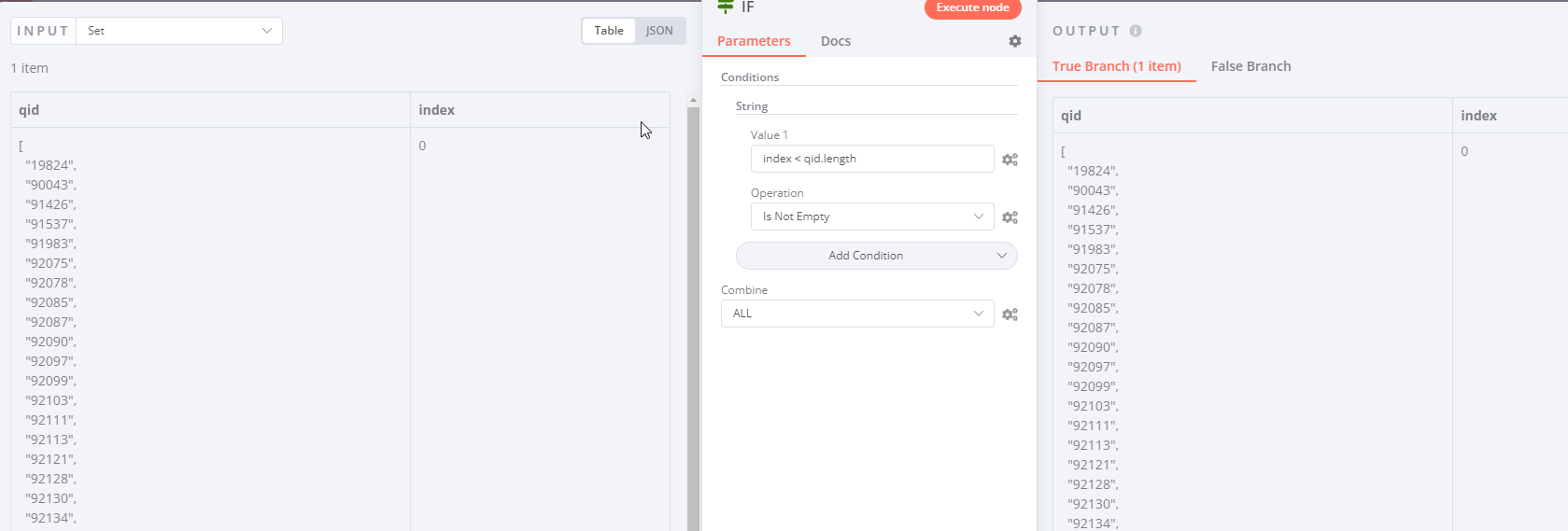Image resolution: width=1568 pixels, height=531 pixels.
Task: Click the Execute node button
Action: (x=973, y=7)
